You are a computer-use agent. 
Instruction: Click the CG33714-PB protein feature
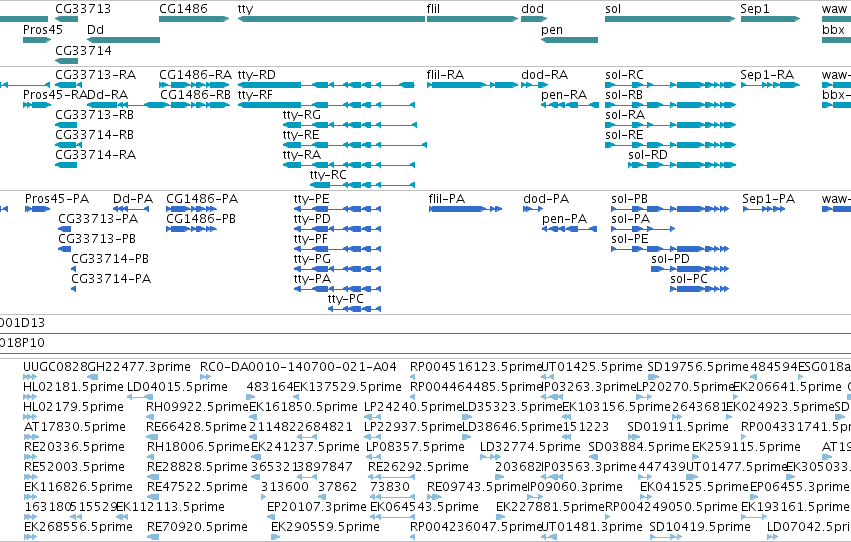click(x=73, y=269)
